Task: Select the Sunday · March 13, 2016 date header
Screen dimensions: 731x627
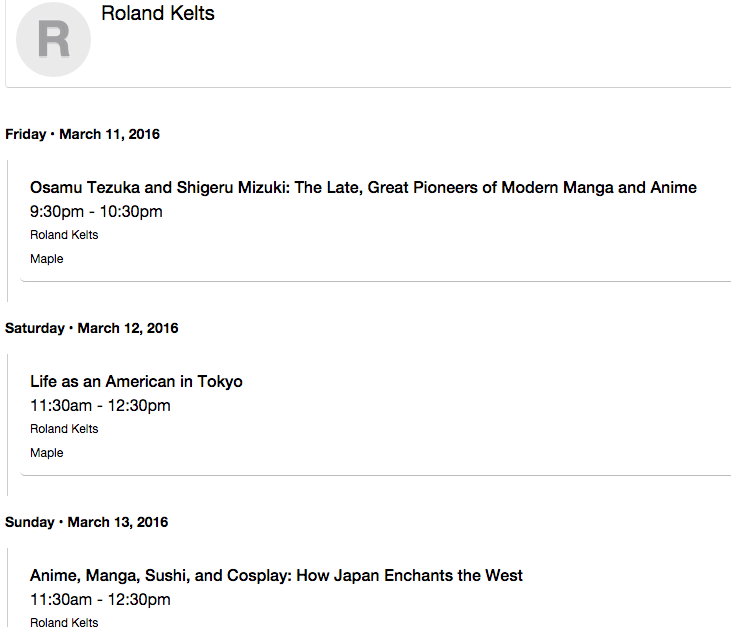Action: coord(86,522)
